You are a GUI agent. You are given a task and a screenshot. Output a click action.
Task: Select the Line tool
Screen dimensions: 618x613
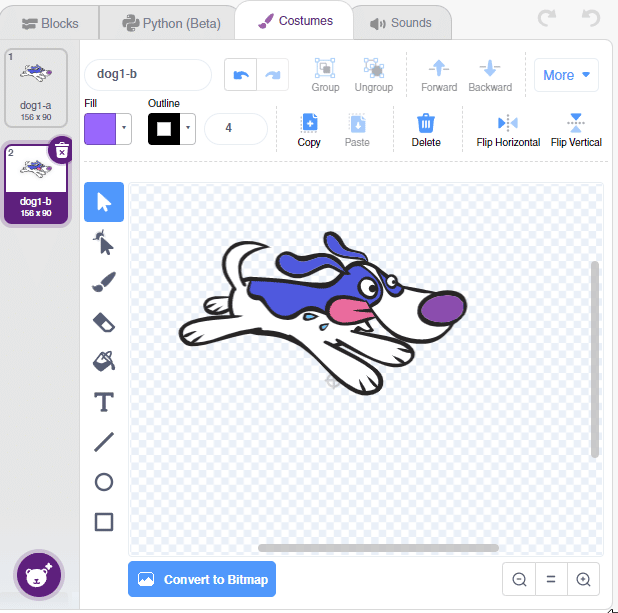coord(104,442)
